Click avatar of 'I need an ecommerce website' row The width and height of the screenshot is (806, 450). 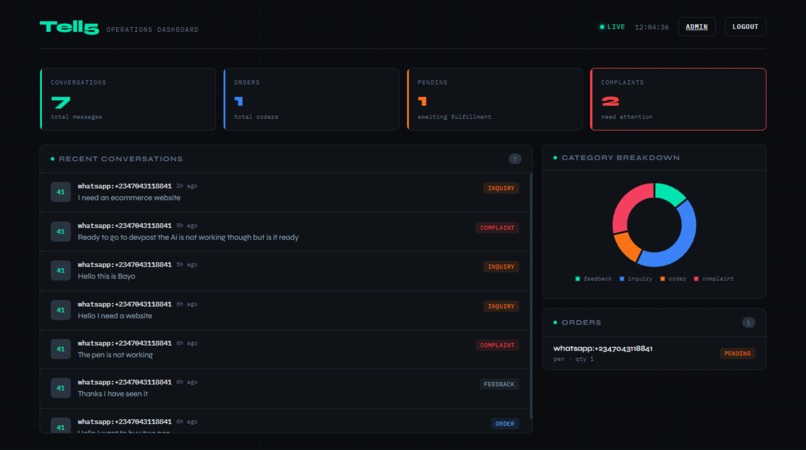point(61,192)
